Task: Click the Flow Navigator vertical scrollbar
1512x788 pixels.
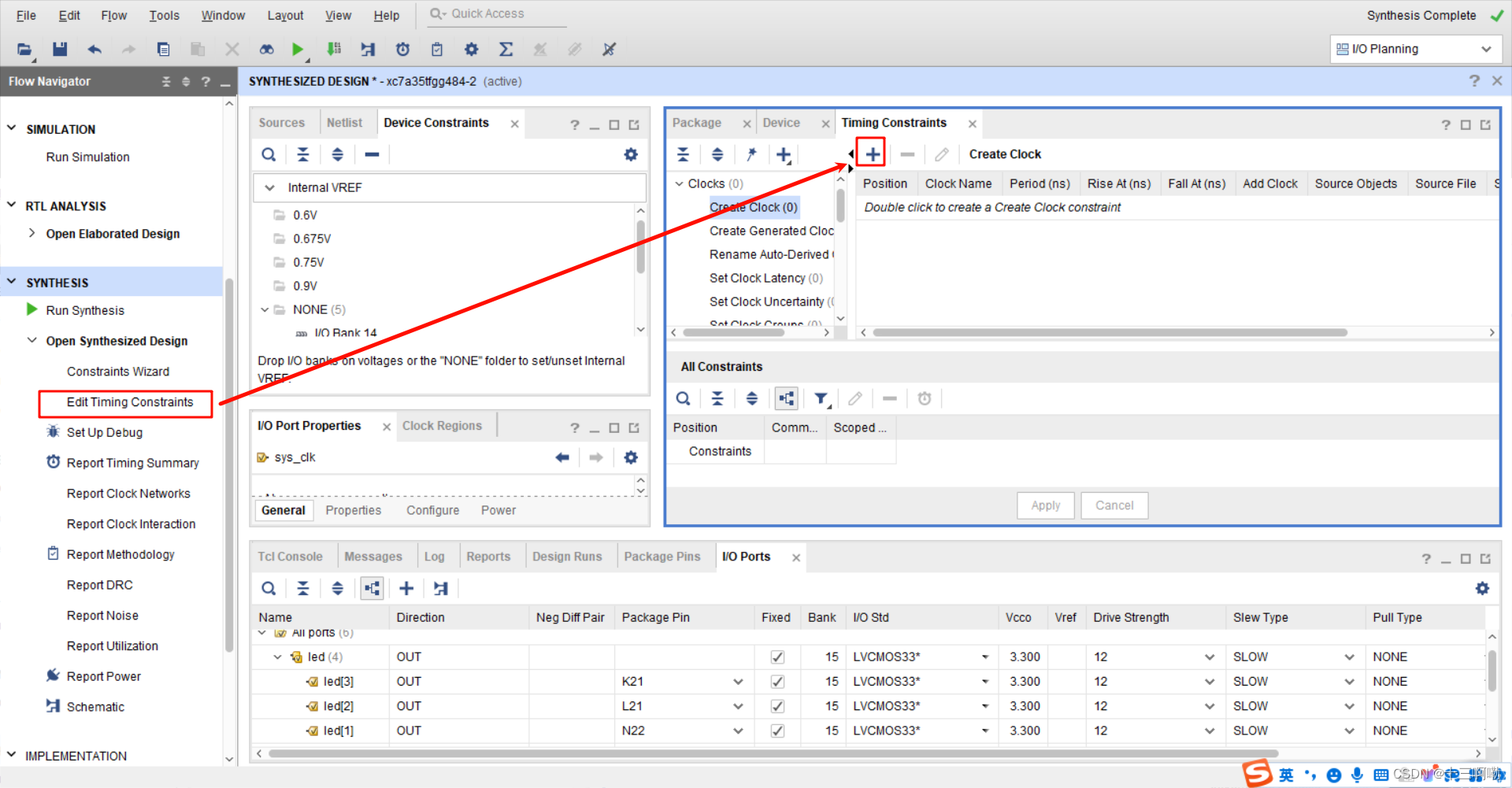Action: (229, 465)
